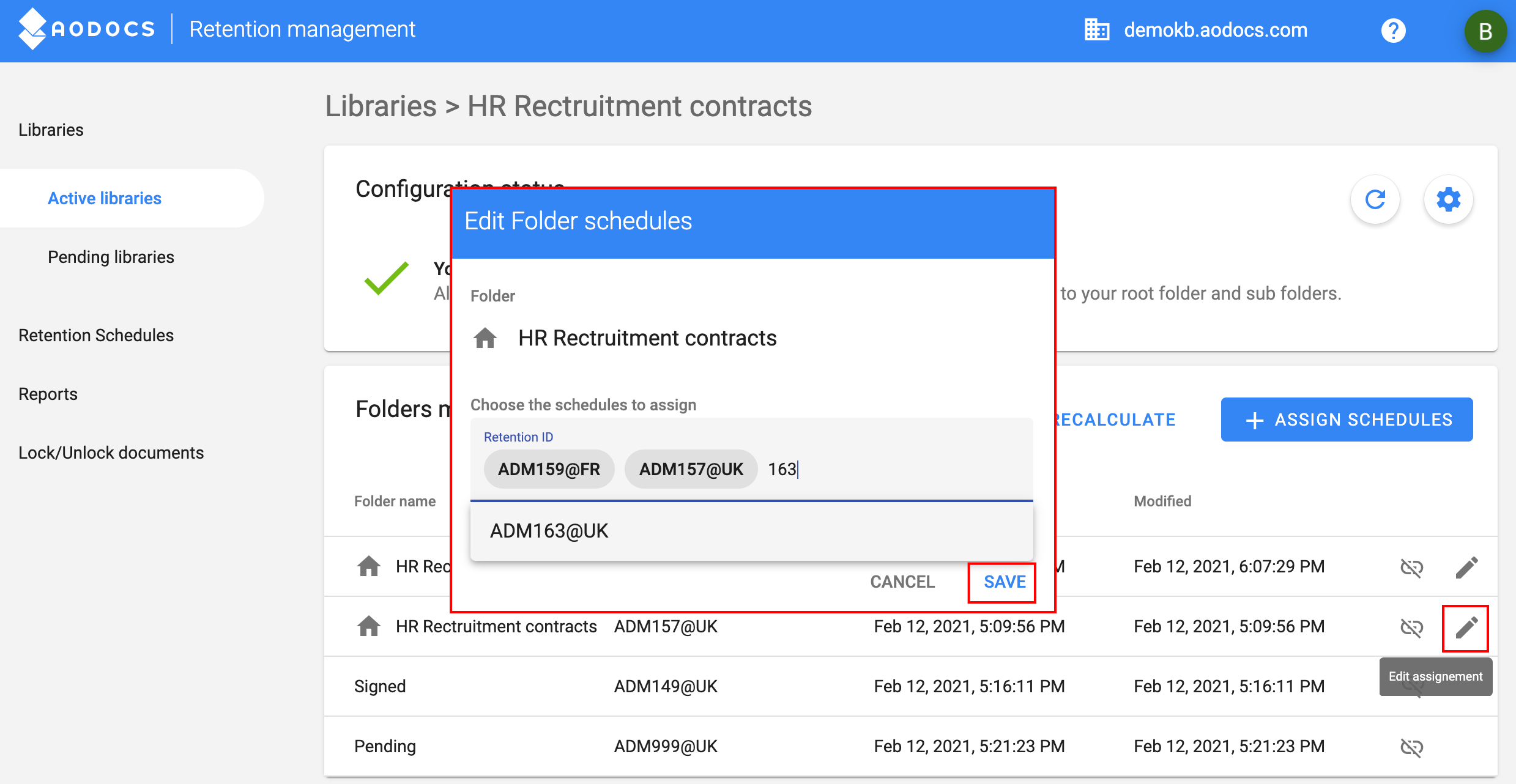Open the Help question mark icon

[1392, 30]
